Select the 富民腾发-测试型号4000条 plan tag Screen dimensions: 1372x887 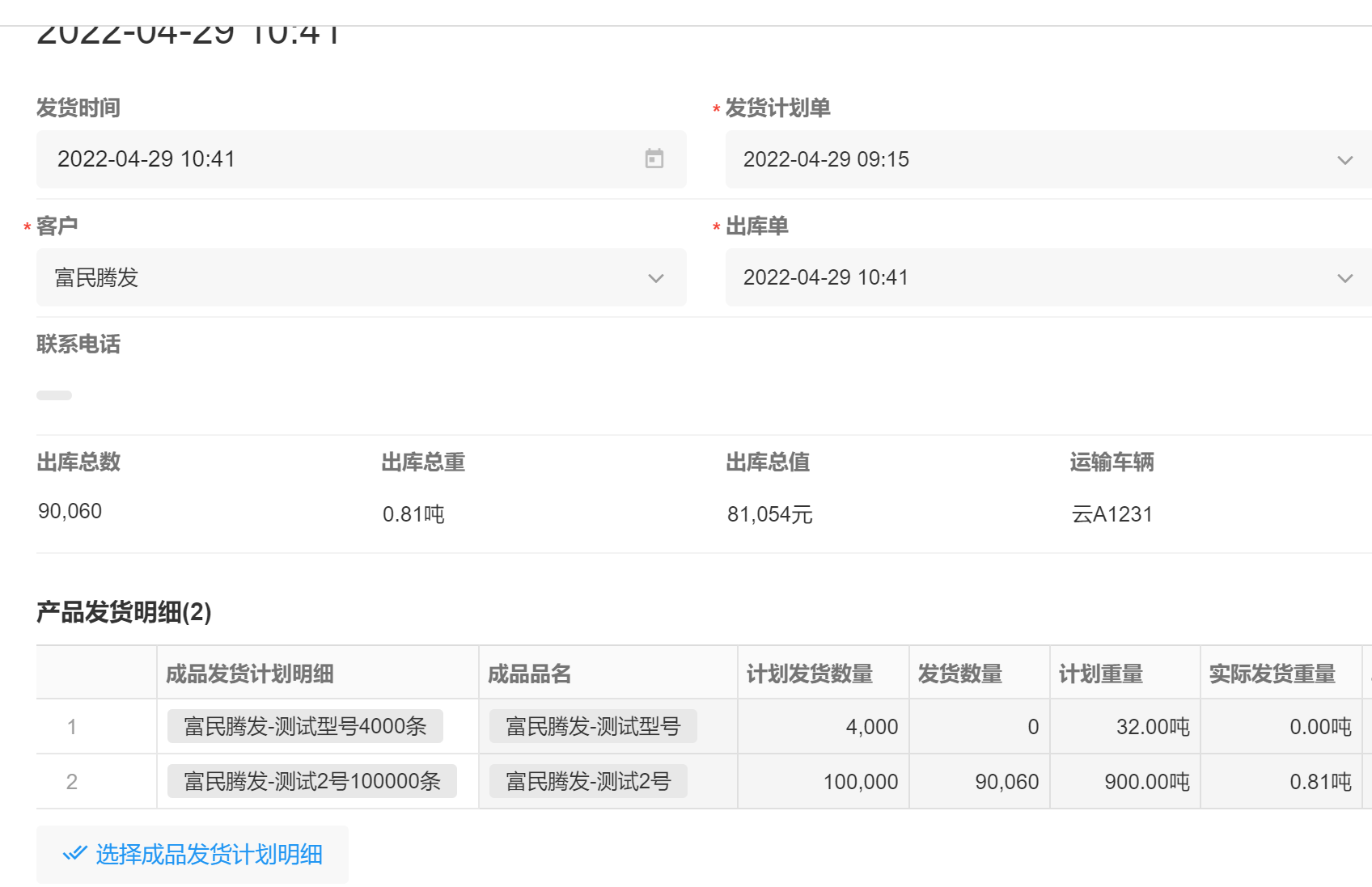coord(305,726)
